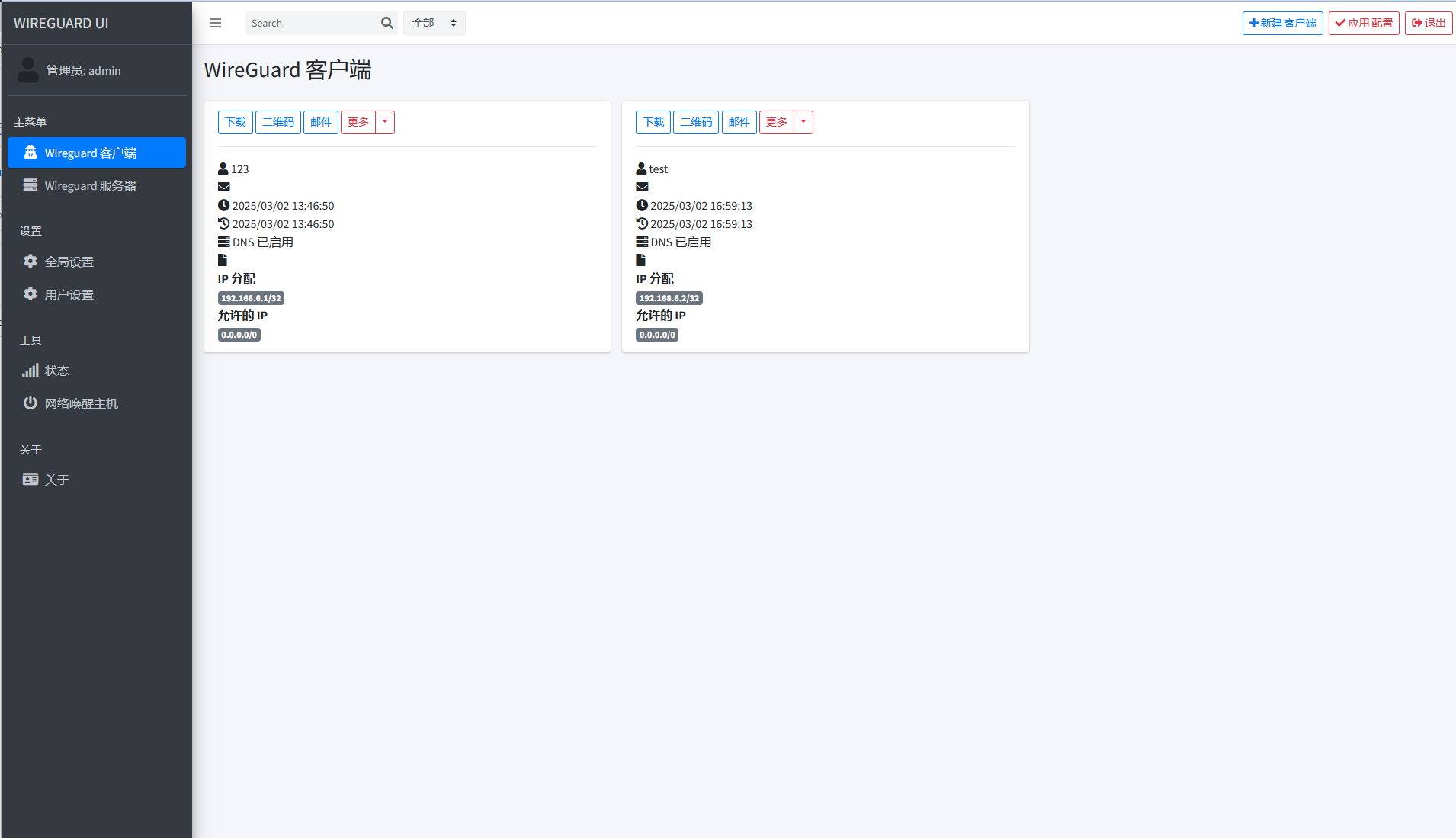This screenshot has height=838, width=1456.
Task: Click the history icon in test card
Action: 642,223
